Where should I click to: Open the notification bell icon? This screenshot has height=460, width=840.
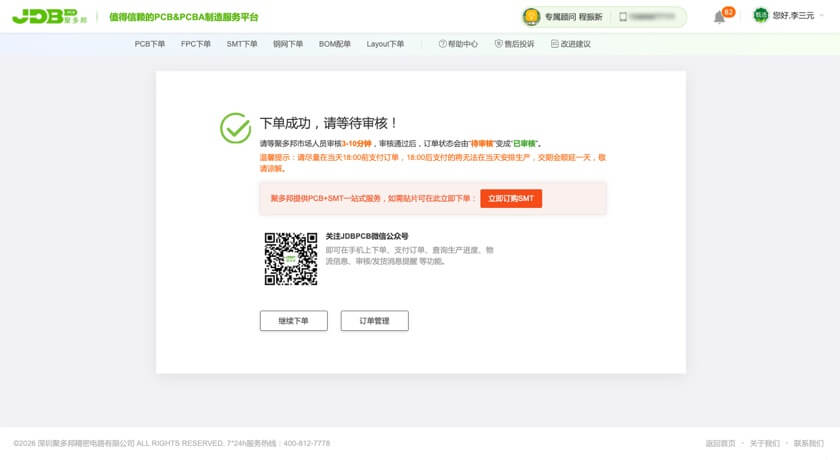click(x=719, y=18)
